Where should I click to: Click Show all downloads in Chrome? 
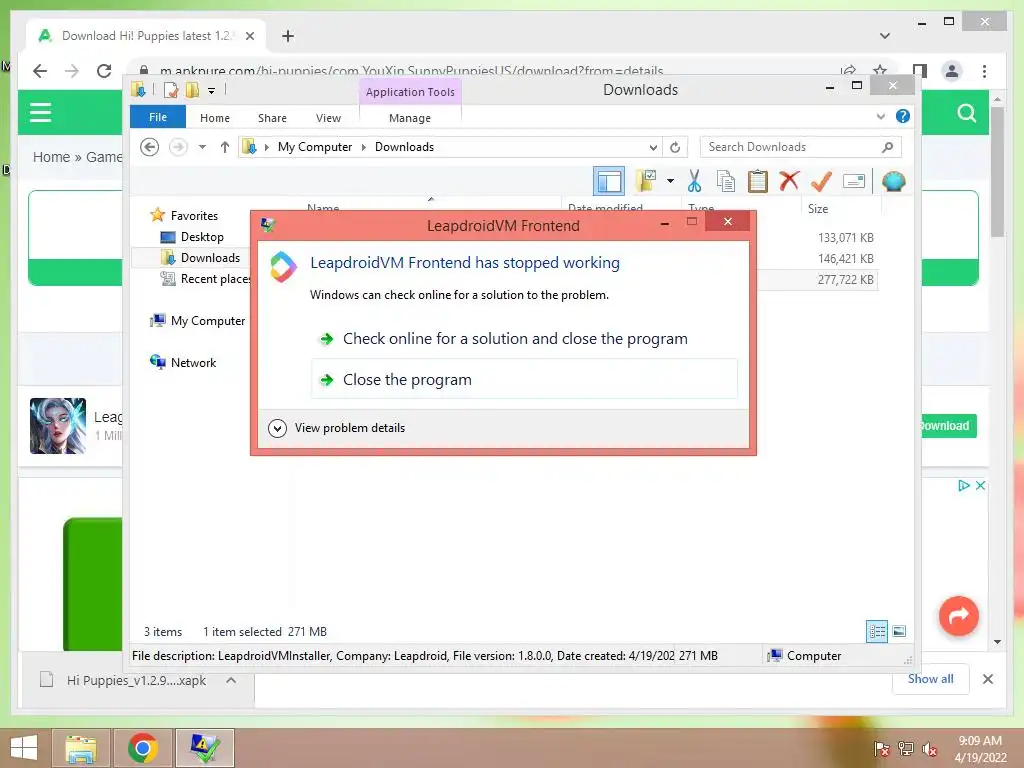[x=931, y=679]
